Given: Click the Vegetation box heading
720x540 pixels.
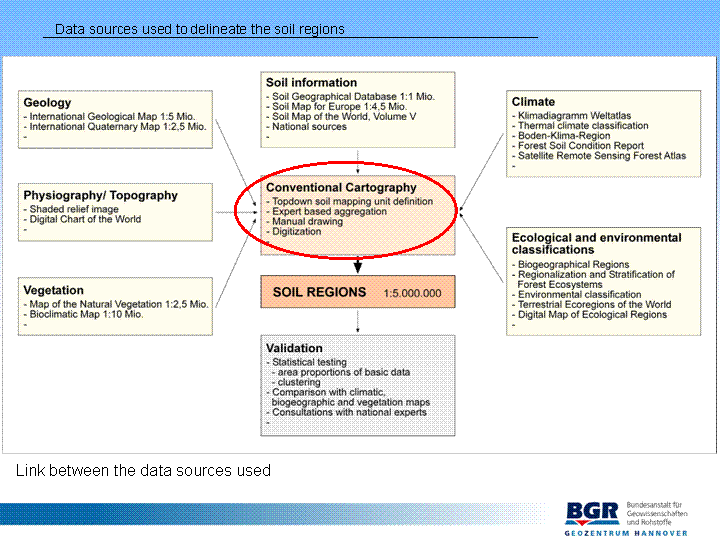Looking at the screenshot, I should [54, 291].
